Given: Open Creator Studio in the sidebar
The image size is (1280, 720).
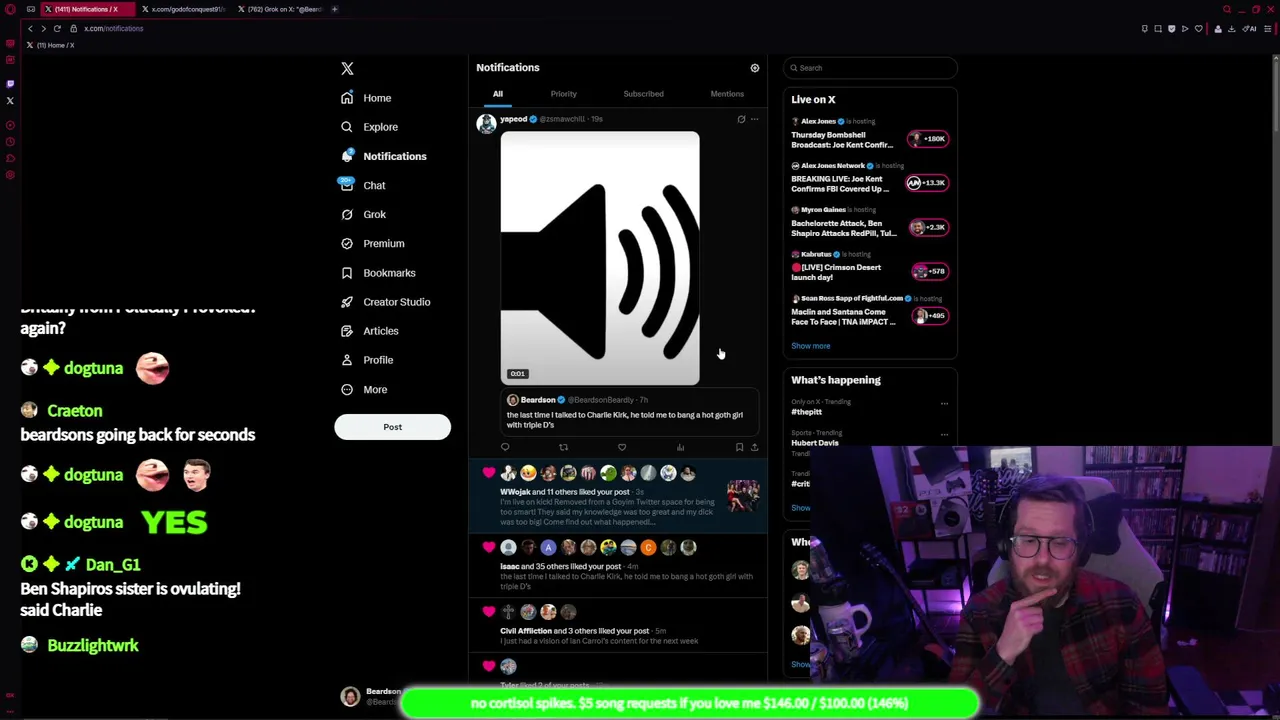Looking at the screenshot, I should [x=386, y=301].
